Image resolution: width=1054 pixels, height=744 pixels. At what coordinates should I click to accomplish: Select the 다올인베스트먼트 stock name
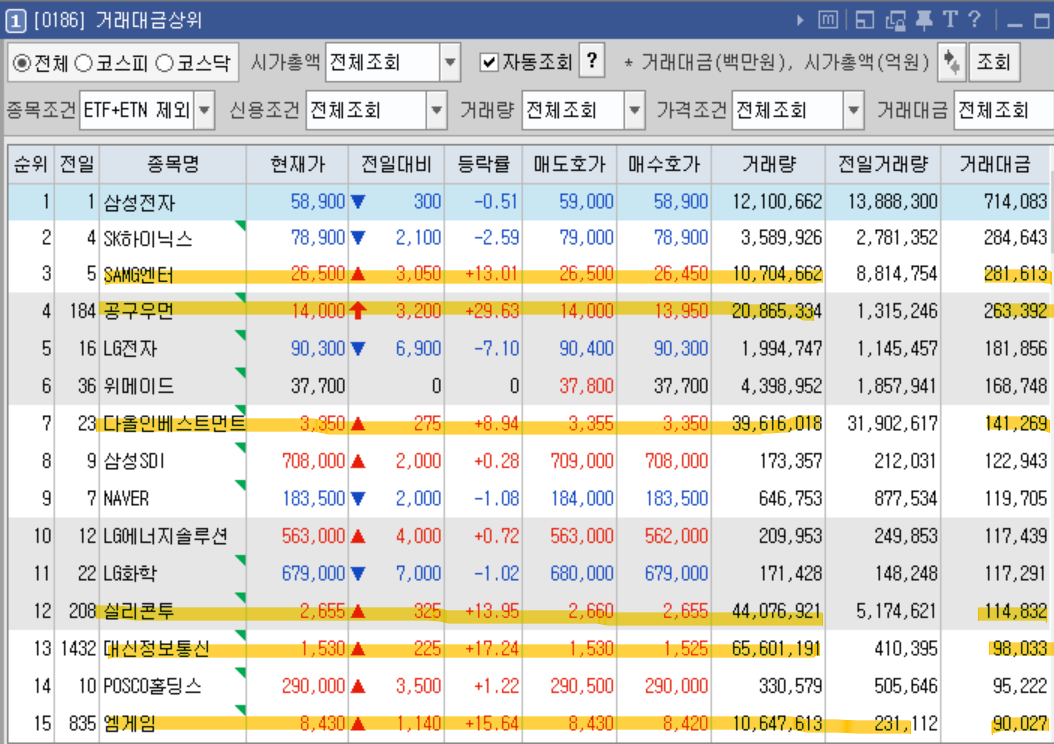point(174,424)
